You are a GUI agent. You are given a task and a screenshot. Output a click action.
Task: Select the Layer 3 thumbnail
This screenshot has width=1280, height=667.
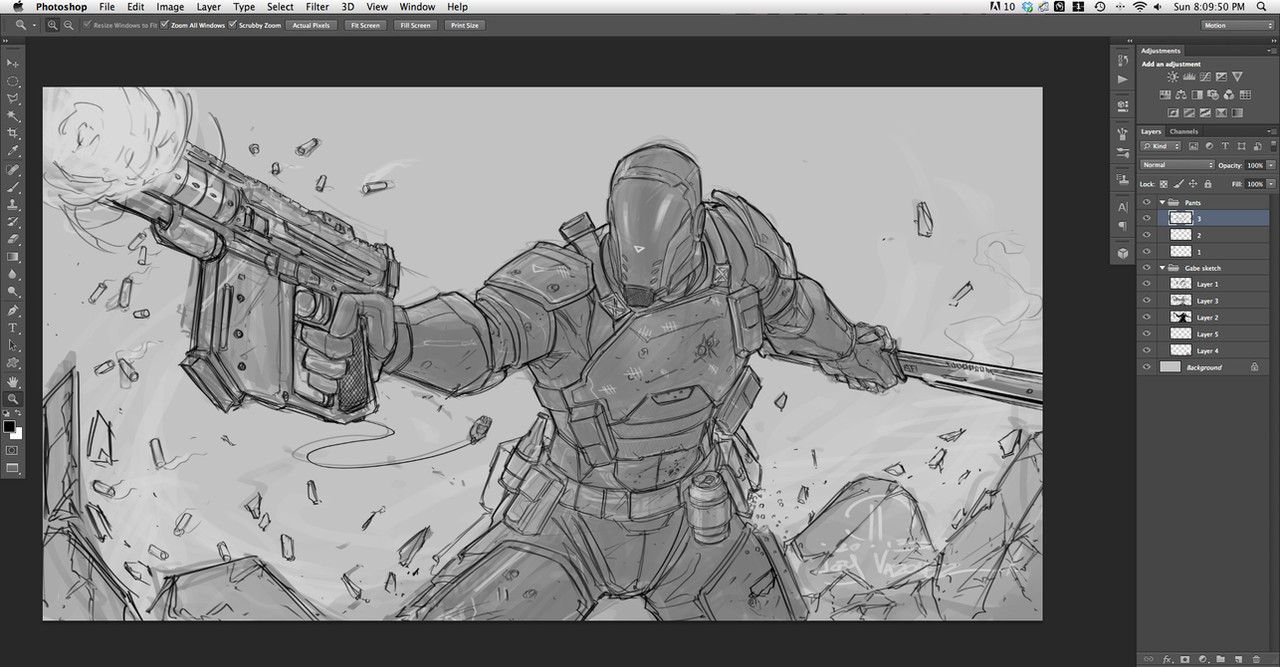point(1180,301)
